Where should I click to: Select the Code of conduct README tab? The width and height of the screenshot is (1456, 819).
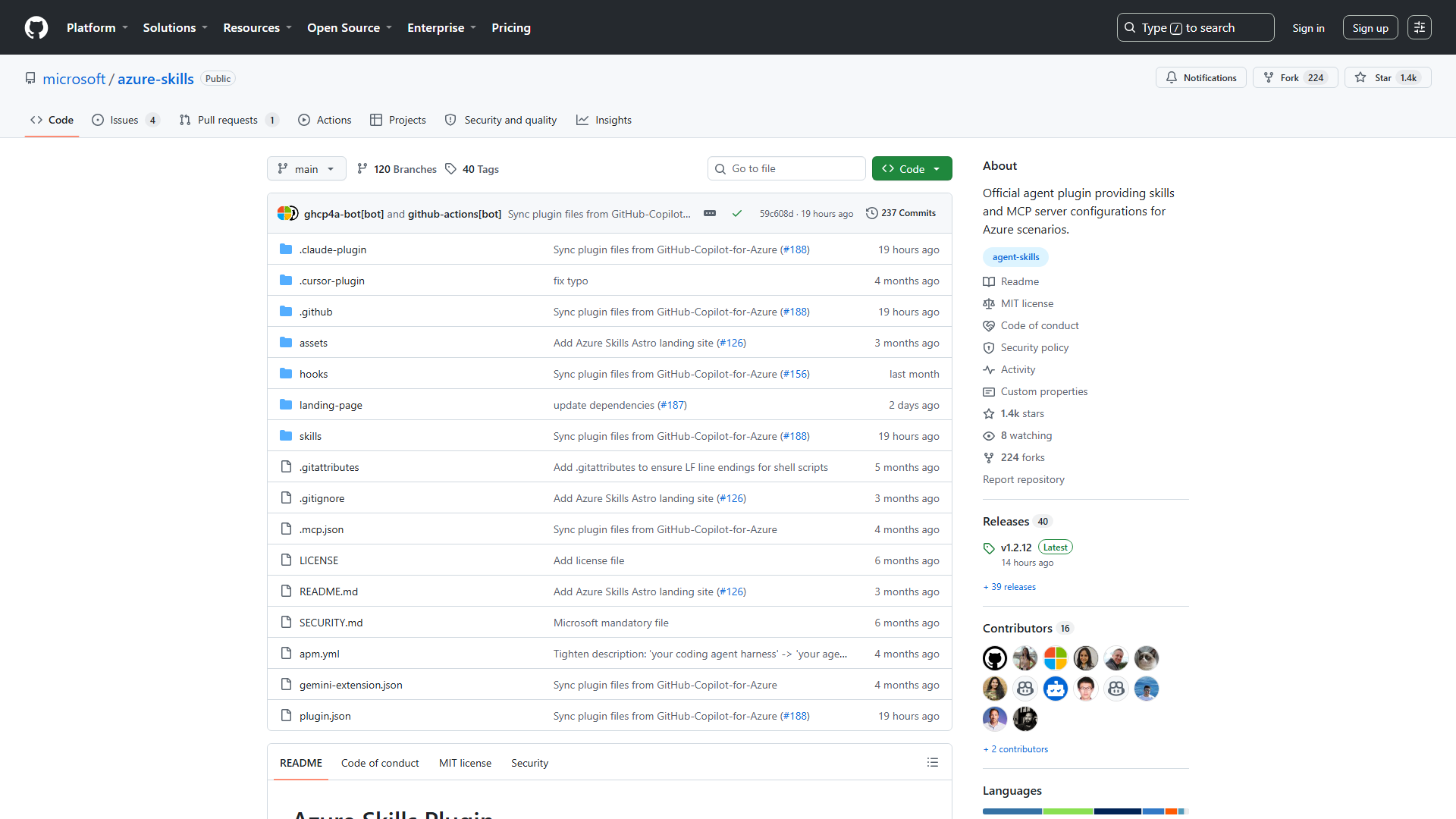[380, 763]
